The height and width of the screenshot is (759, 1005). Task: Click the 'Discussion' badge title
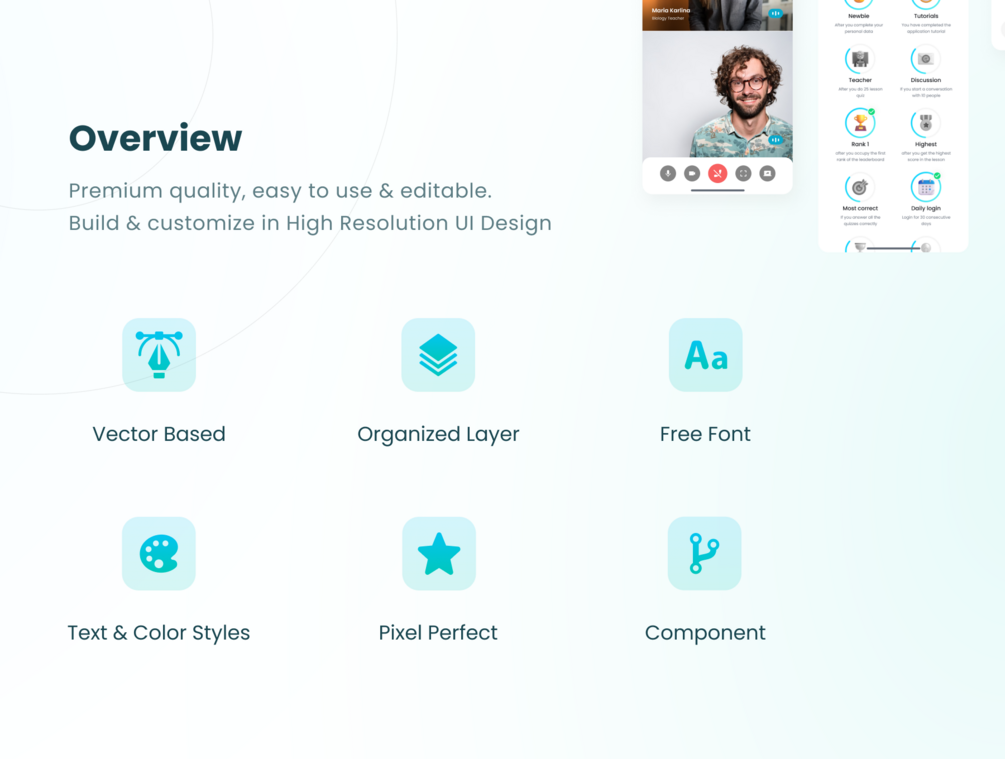click(x=926, y=80)
